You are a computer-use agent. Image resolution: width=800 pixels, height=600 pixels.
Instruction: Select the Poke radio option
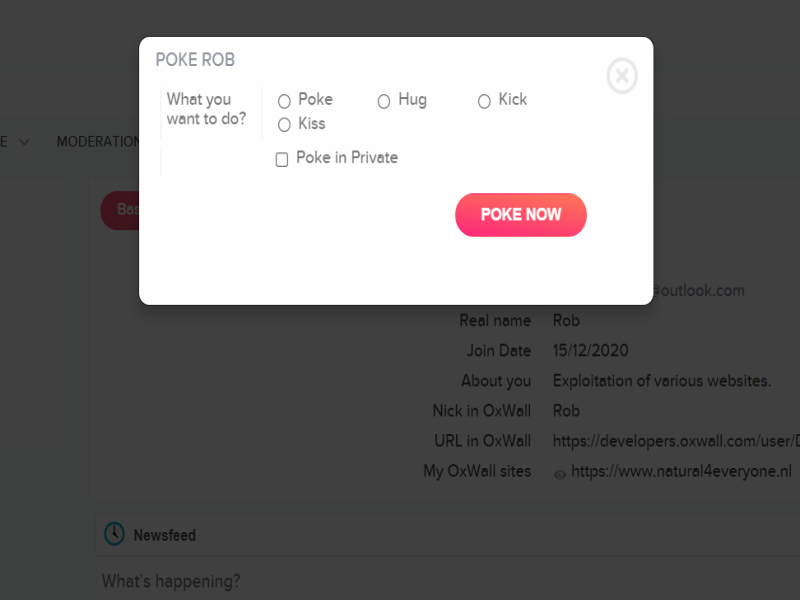(284, 101)
